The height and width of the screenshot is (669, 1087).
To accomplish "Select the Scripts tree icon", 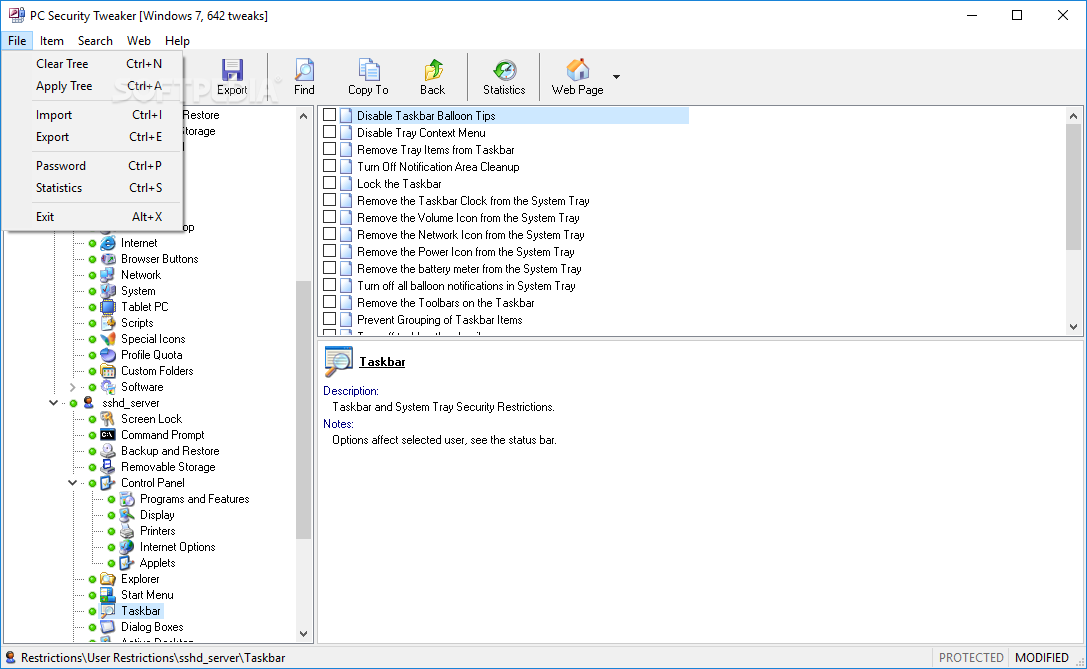I will click(x=108, y=323).
